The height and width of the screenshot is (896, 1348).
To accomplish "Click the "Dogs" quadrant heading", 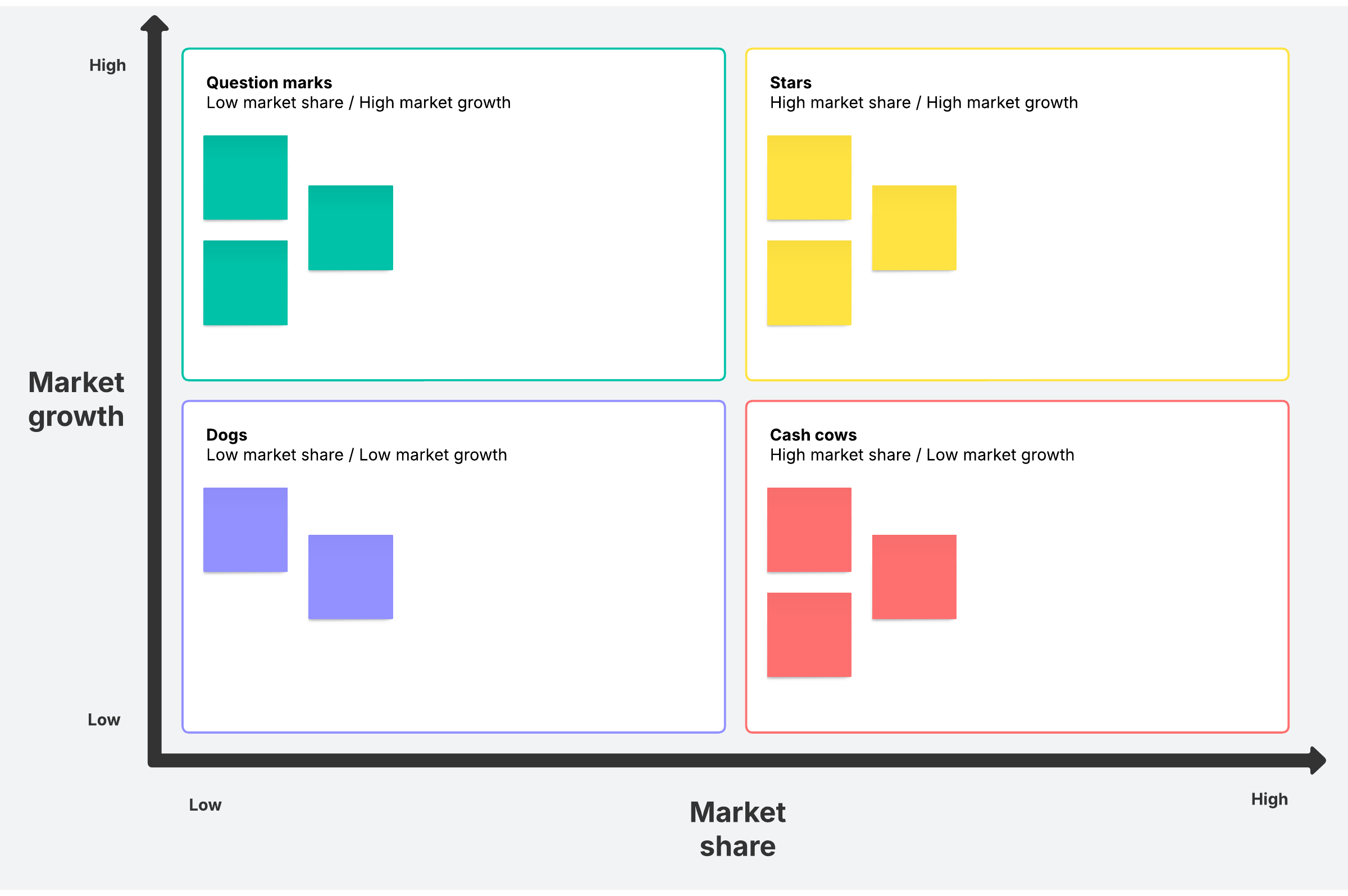I will click(227, 435).
